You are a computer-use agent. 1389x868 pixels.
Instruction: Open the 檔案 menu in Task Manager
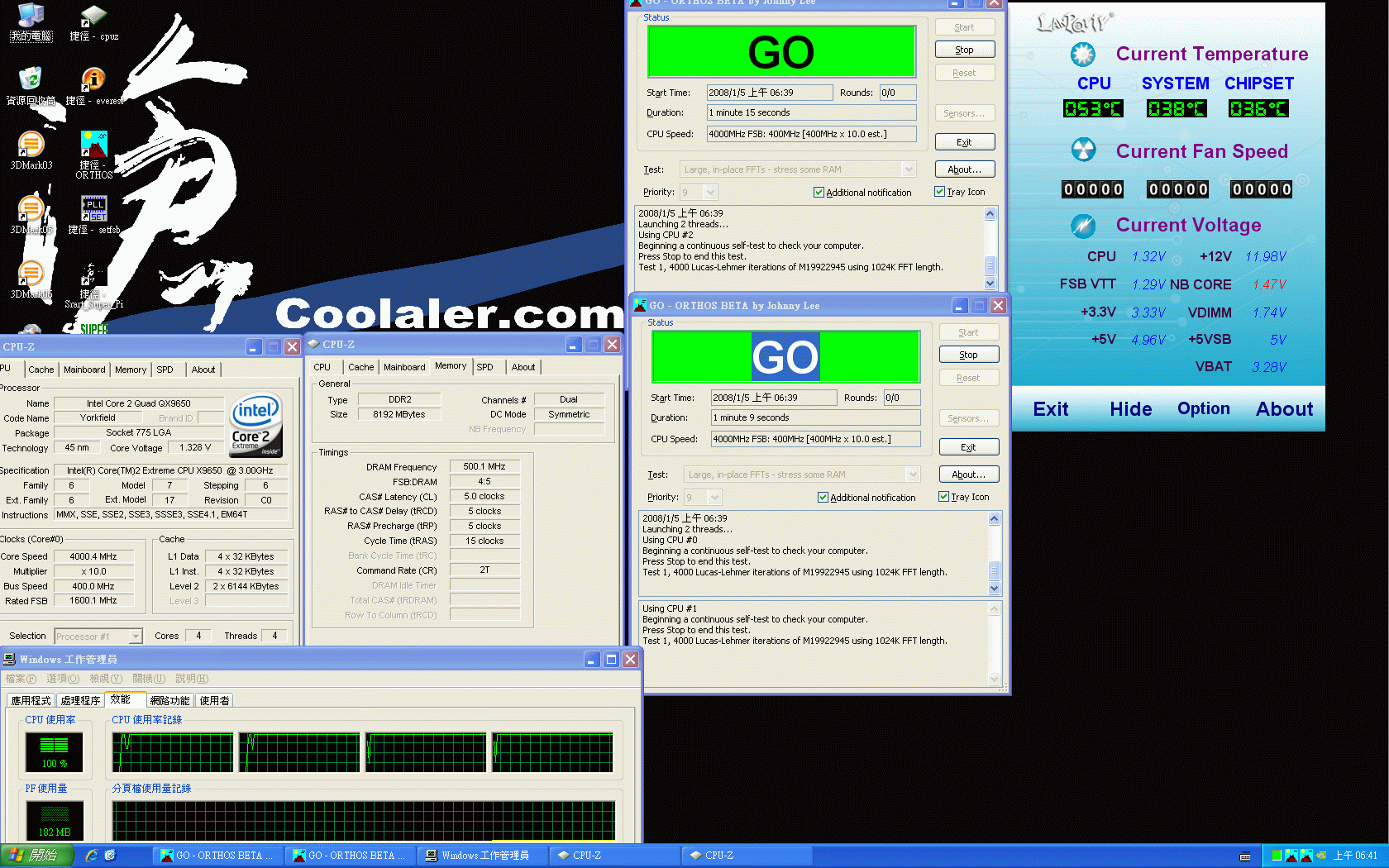pyautogui.click(x=21, y=679)
